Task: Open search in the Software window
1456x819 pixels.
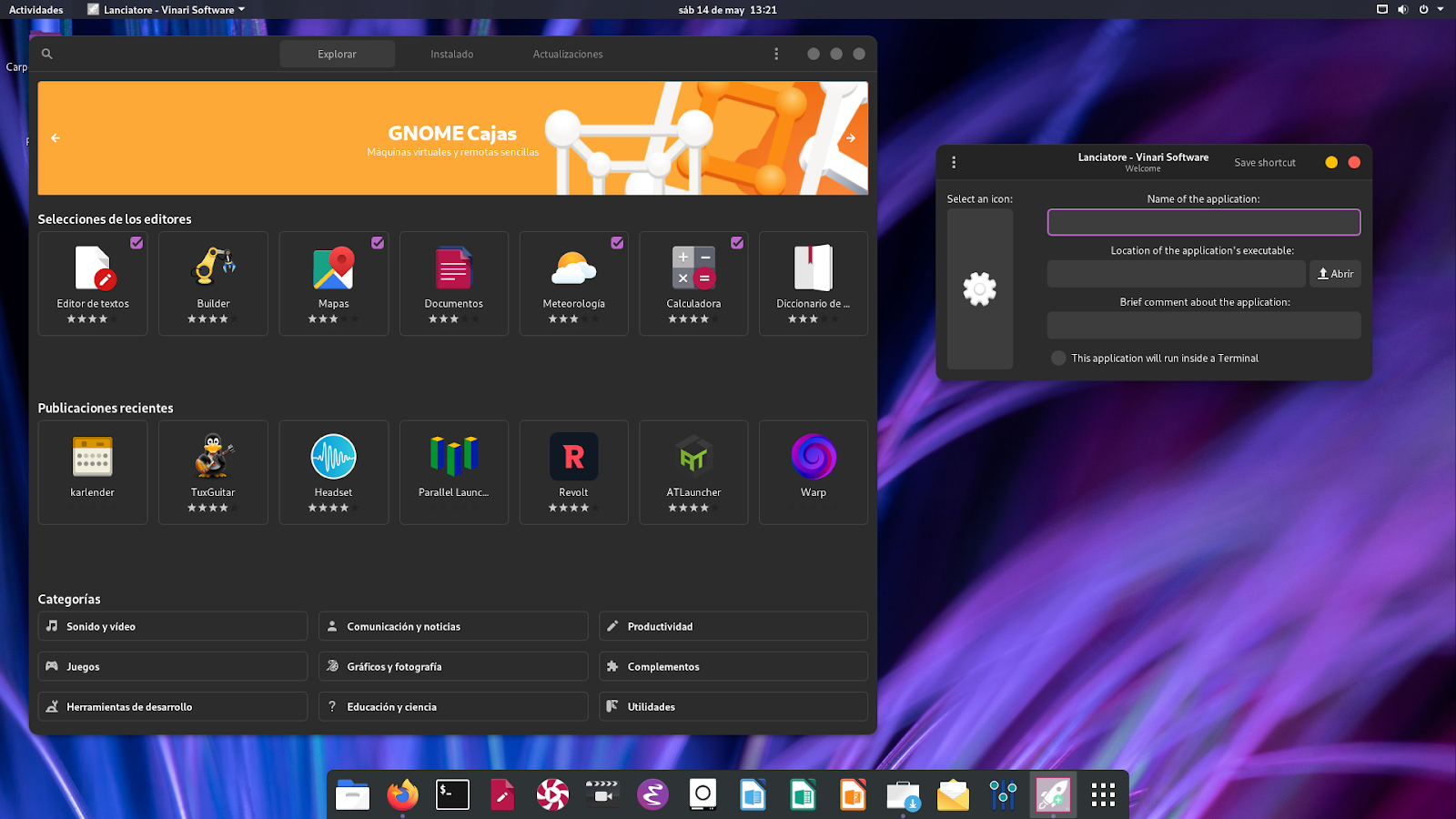Action: (47, 54)
